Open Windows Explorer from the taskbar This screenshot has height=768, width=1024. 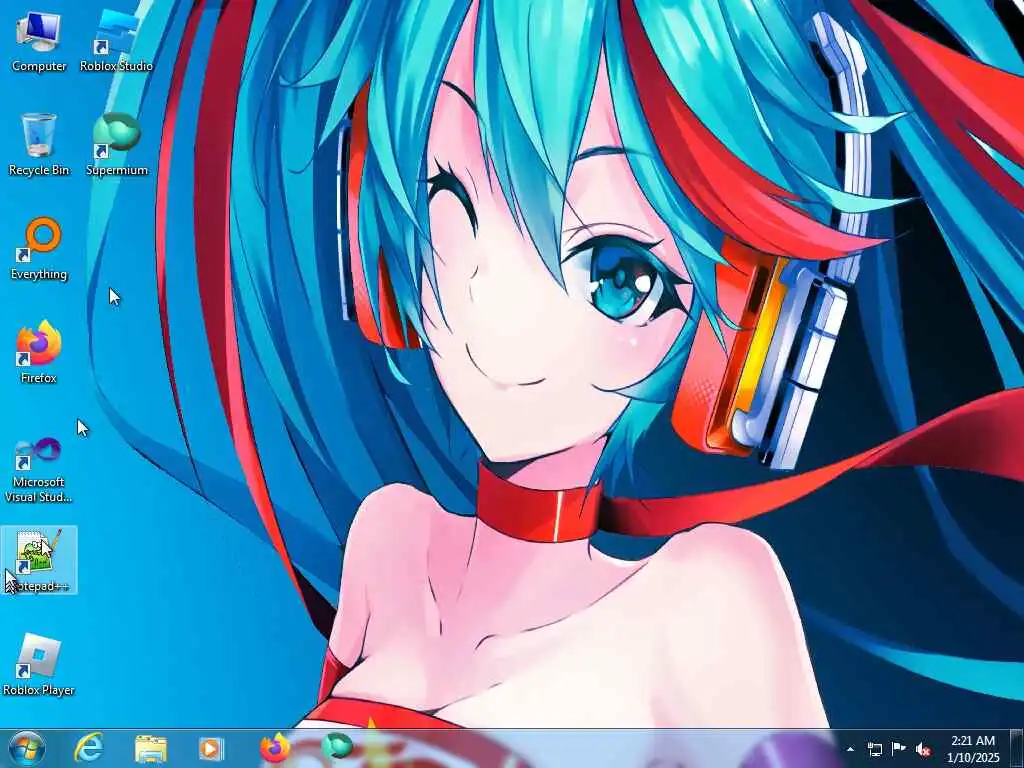point(151,748)
